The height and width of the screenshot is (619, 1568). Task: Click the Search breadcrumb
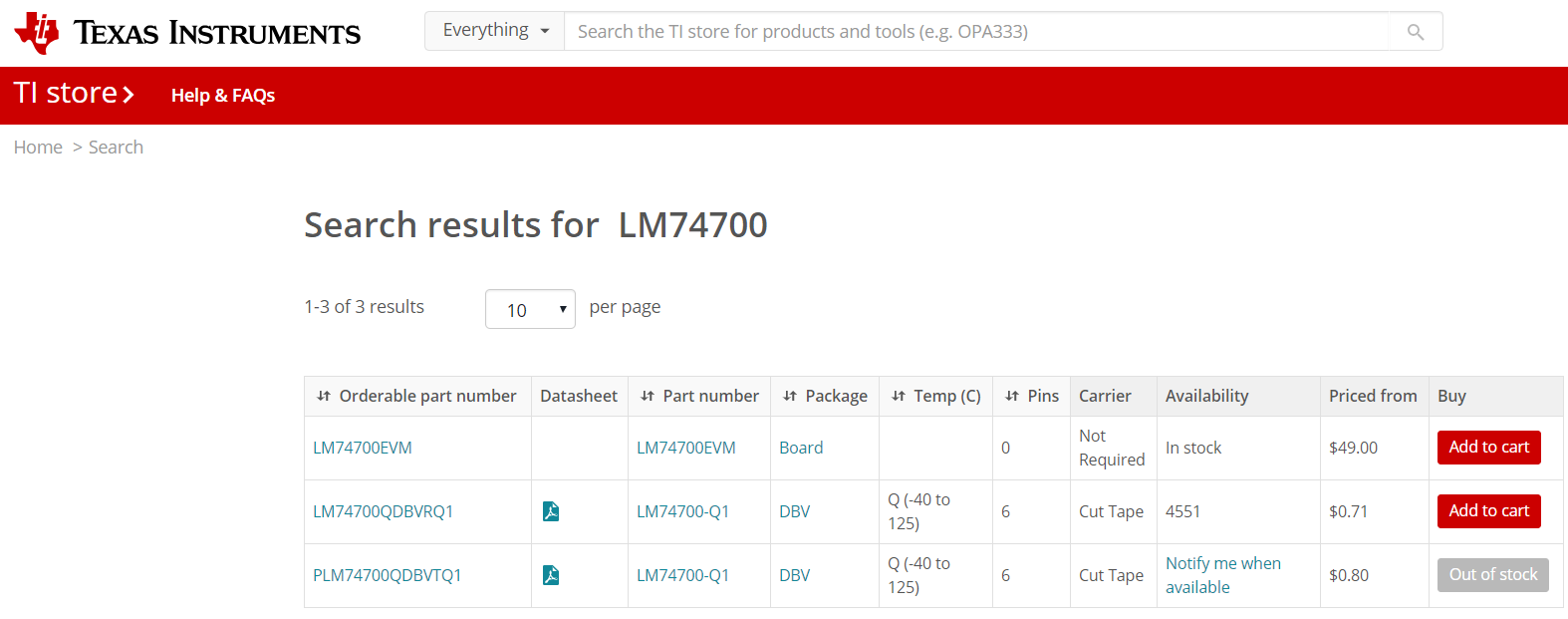coord(116,148)
